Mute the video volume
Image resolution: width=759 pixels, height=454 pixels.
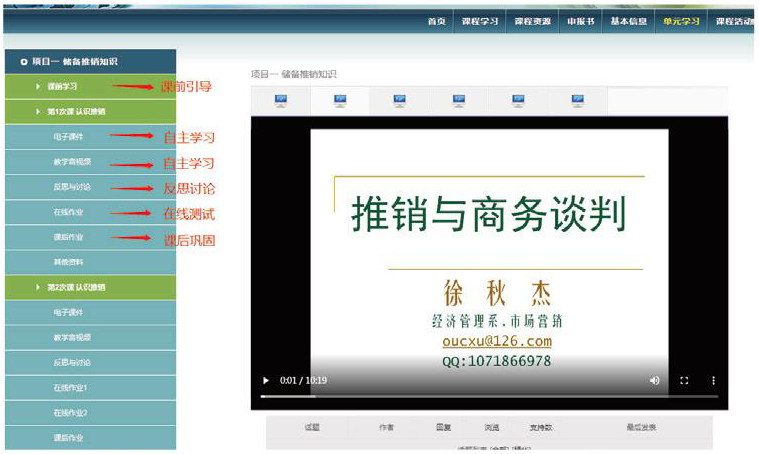click(x=654, y=380)
